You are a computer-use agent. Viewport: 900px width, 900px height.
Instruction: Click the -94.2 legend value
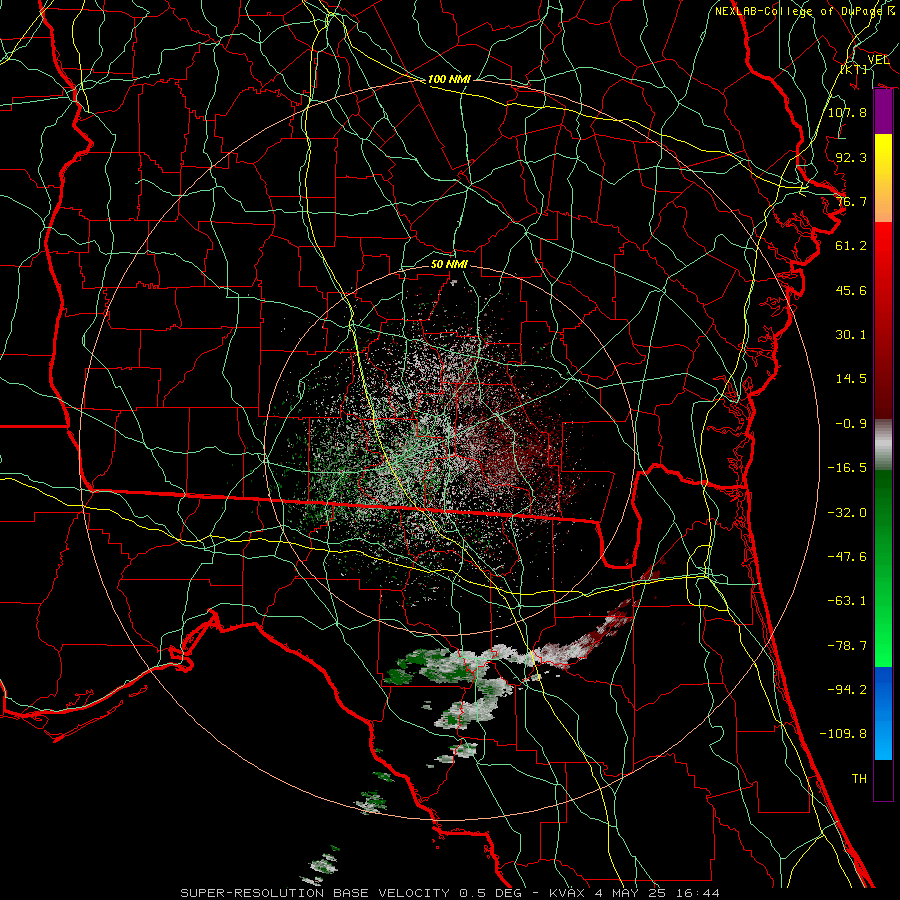[x=847, y=690]
